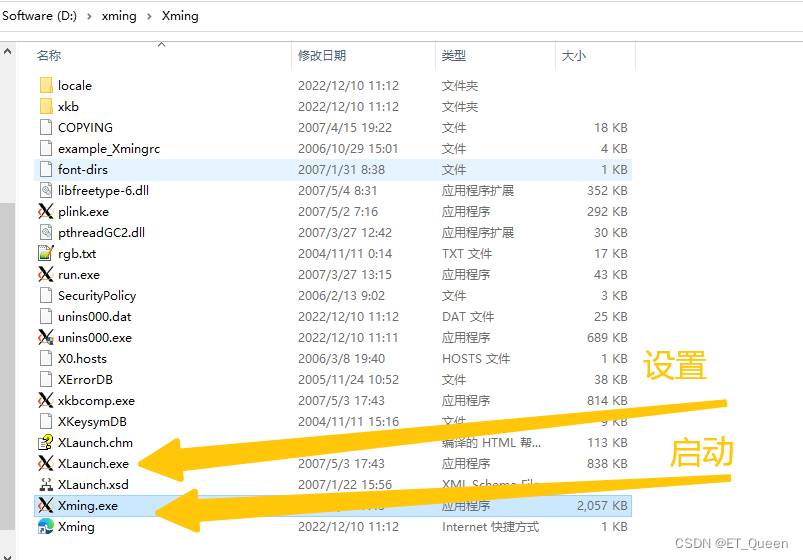The image size is (803, 560).
Task: Select the file name XLaunch.xsd
Action: click(93, 485)
